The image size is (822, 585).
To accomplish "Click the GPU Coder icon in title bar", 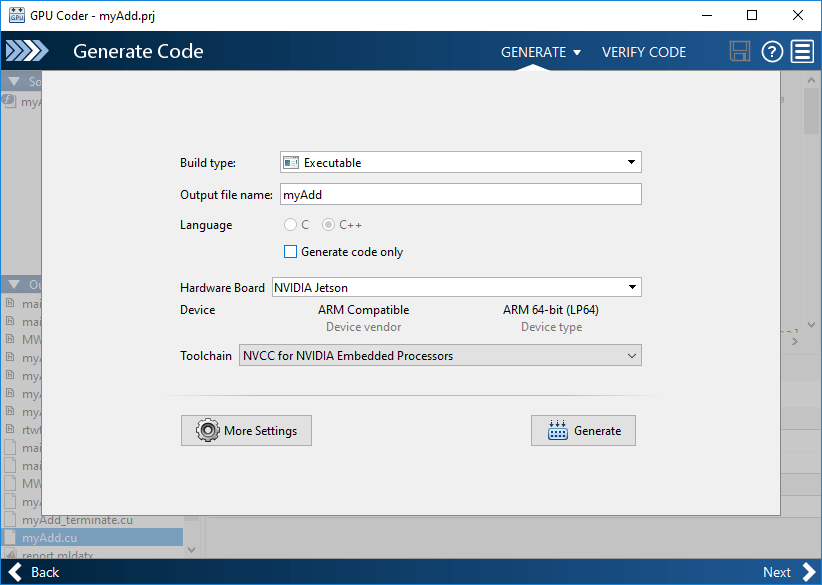I will 15,14.
